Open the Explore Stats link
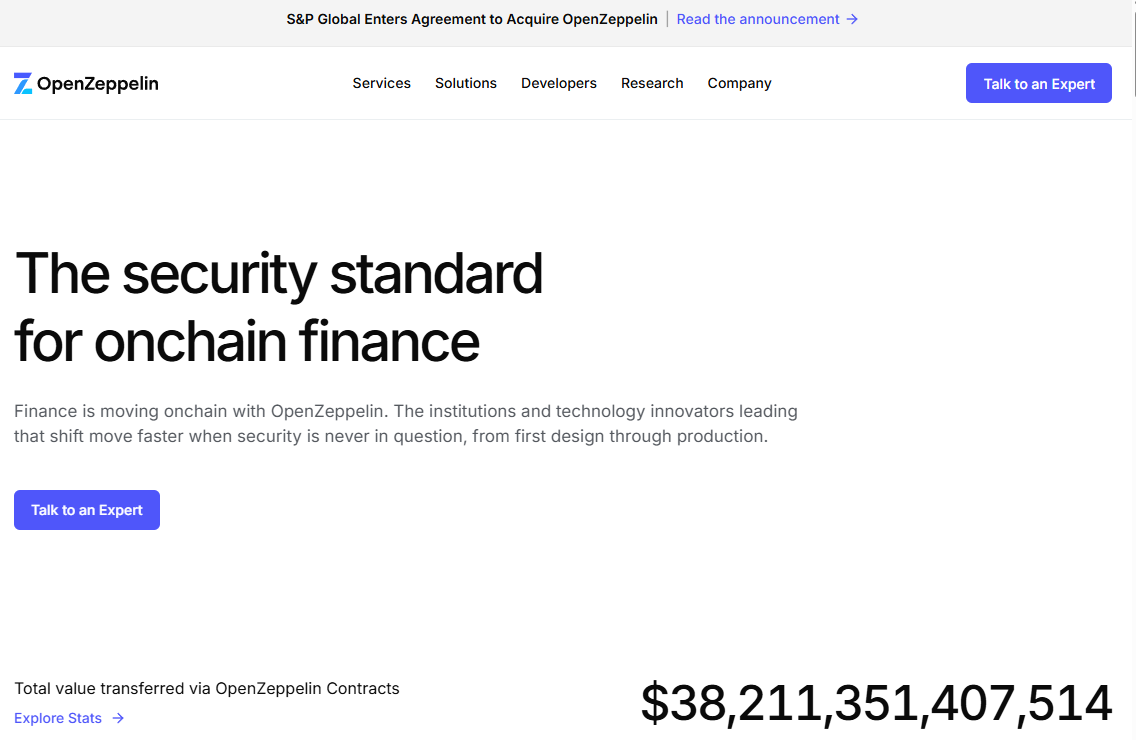1136x740 pixels. 58,718
